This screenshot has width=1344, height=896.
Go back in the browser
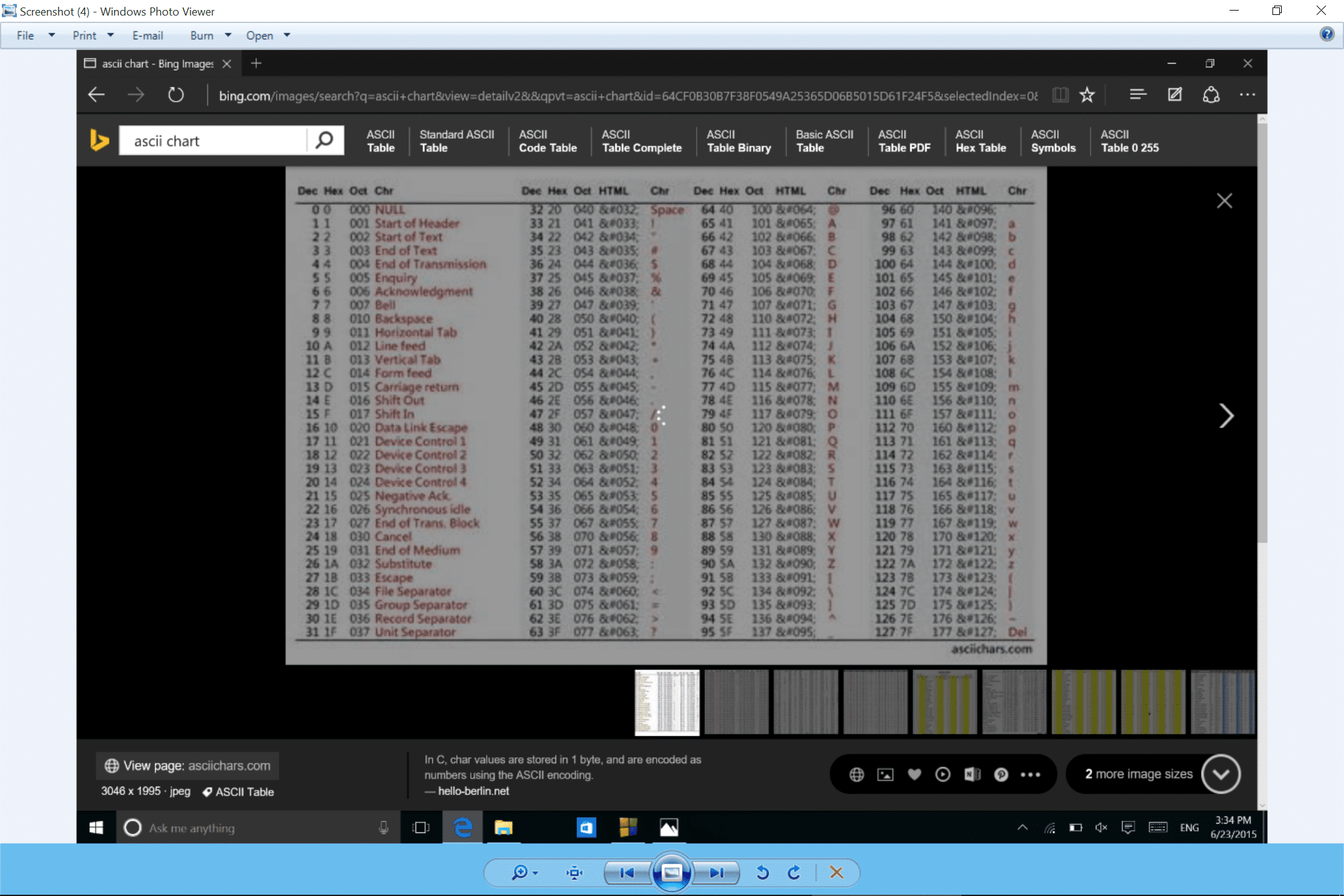coord(96,95)
